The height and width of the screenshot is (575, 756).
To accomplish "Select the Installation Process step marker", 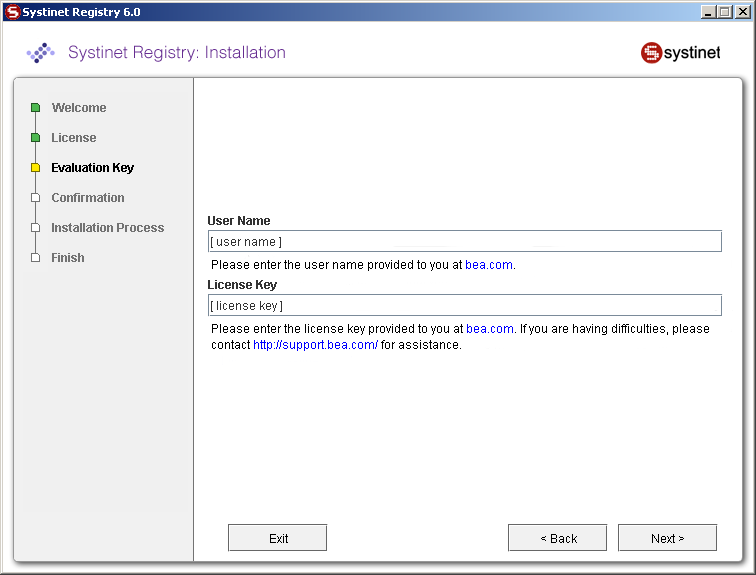I will 35,227.
